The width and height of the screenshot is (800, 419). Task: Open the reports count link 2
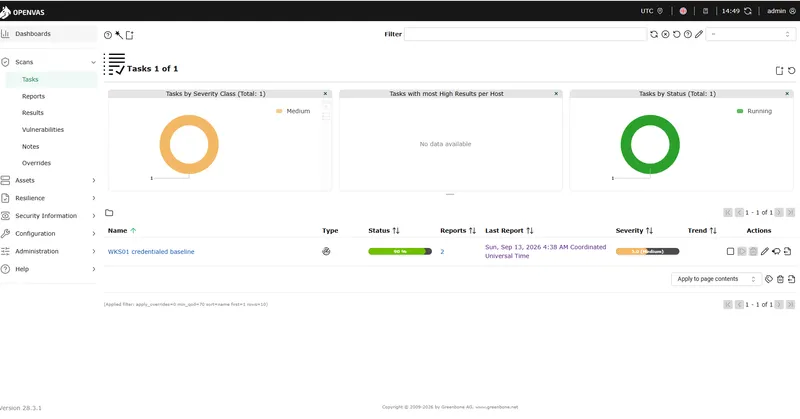click(442, 252)
